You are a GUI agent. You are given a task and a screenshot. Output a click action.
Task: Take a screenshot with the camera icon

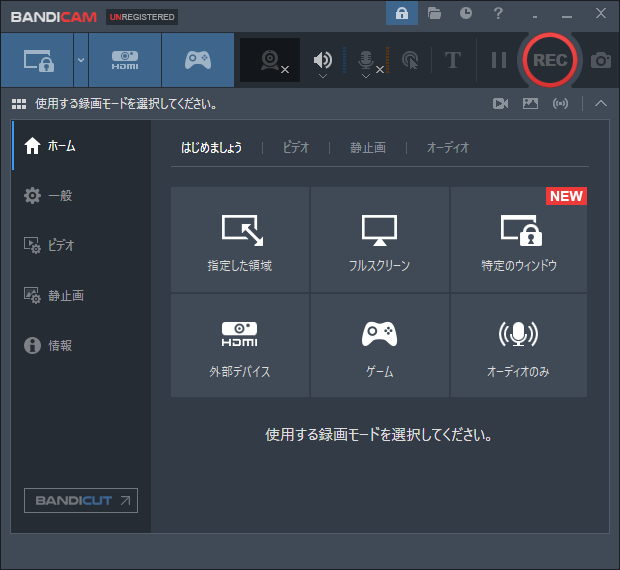pos(601,60)
